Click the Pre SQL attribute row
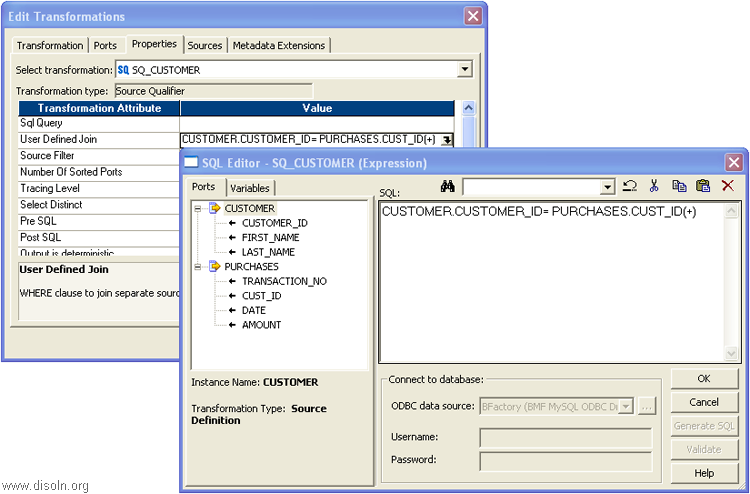The image size is (750, 494). (99, 221)
